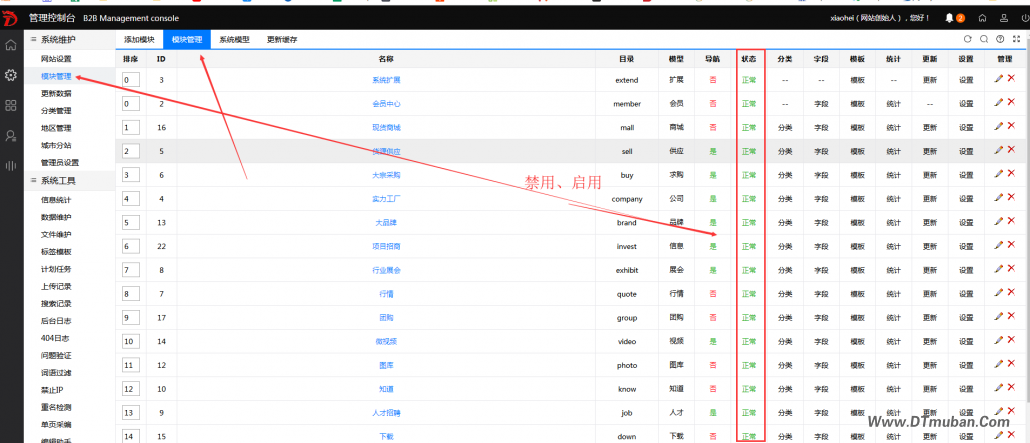Click the search magnifier icon in toolbar

984,39
